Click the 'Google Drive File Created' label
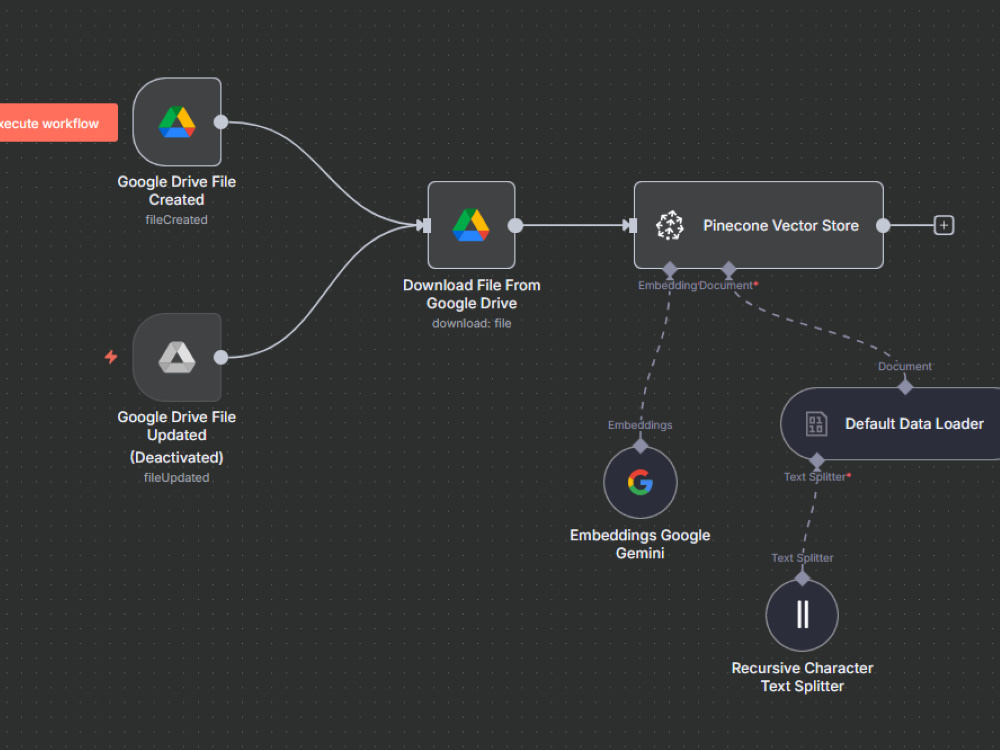 point(177,191)
